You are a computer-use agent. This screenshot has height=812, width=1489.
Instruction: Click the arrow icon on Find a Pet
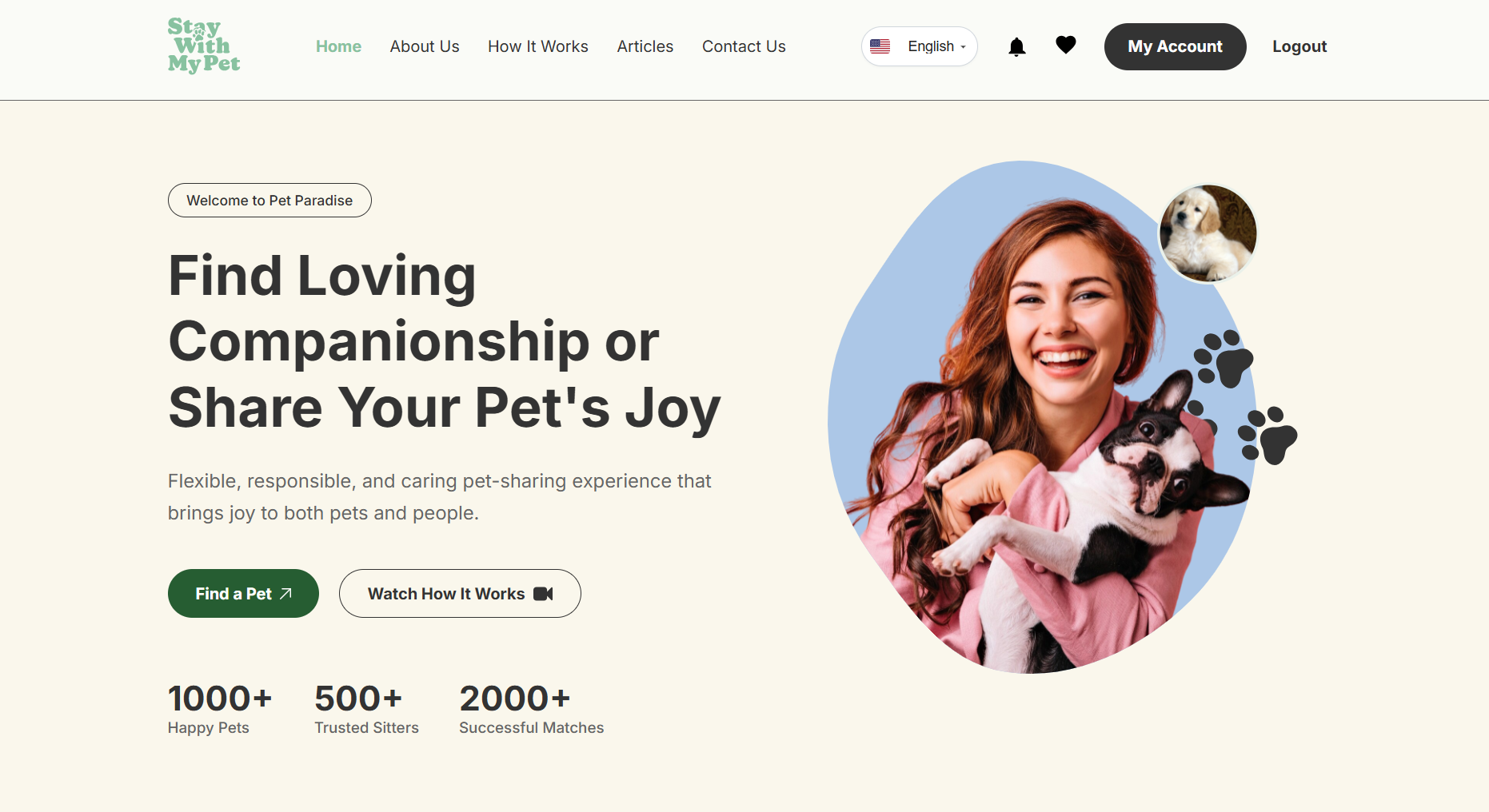[x=285, y=594]
